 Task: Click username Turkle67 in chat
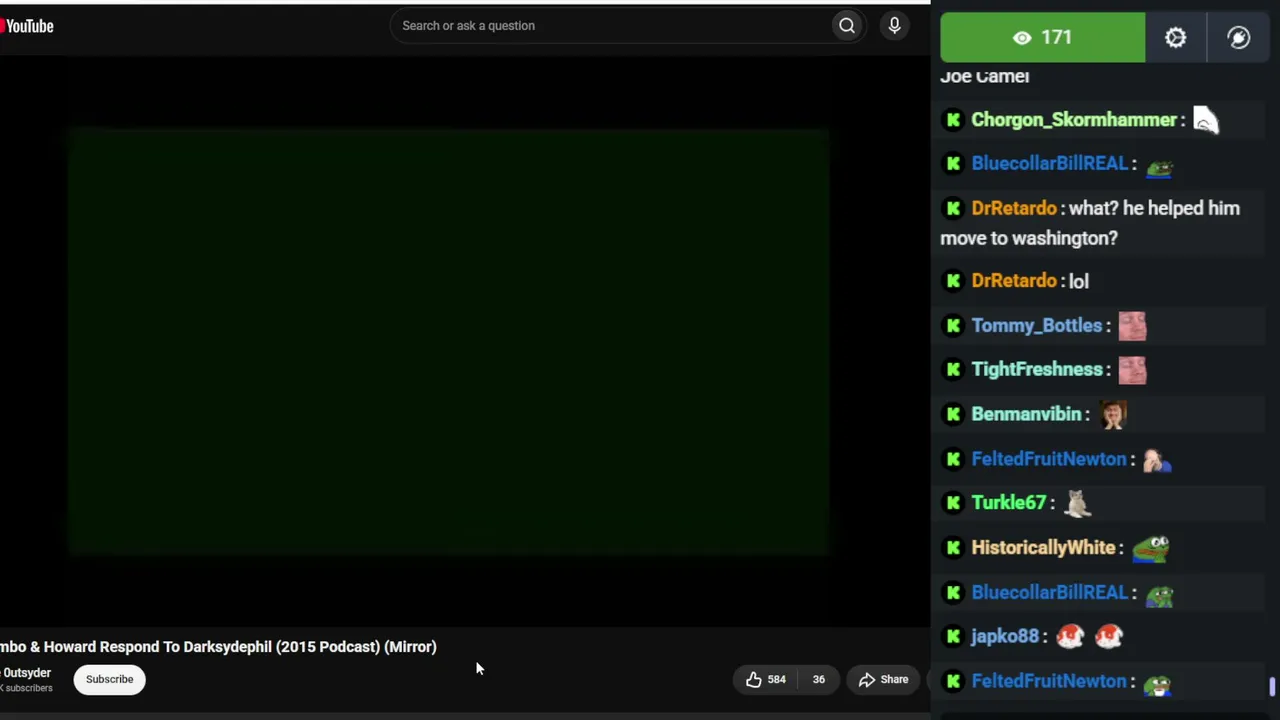(x=1008, y=503)
